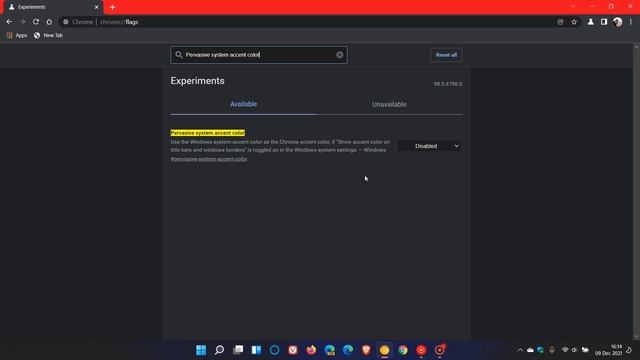Viewport: 640px width, 360px height.
Task: Launch Microsoft Edge from the taskbar
Action: click(348, 350)
